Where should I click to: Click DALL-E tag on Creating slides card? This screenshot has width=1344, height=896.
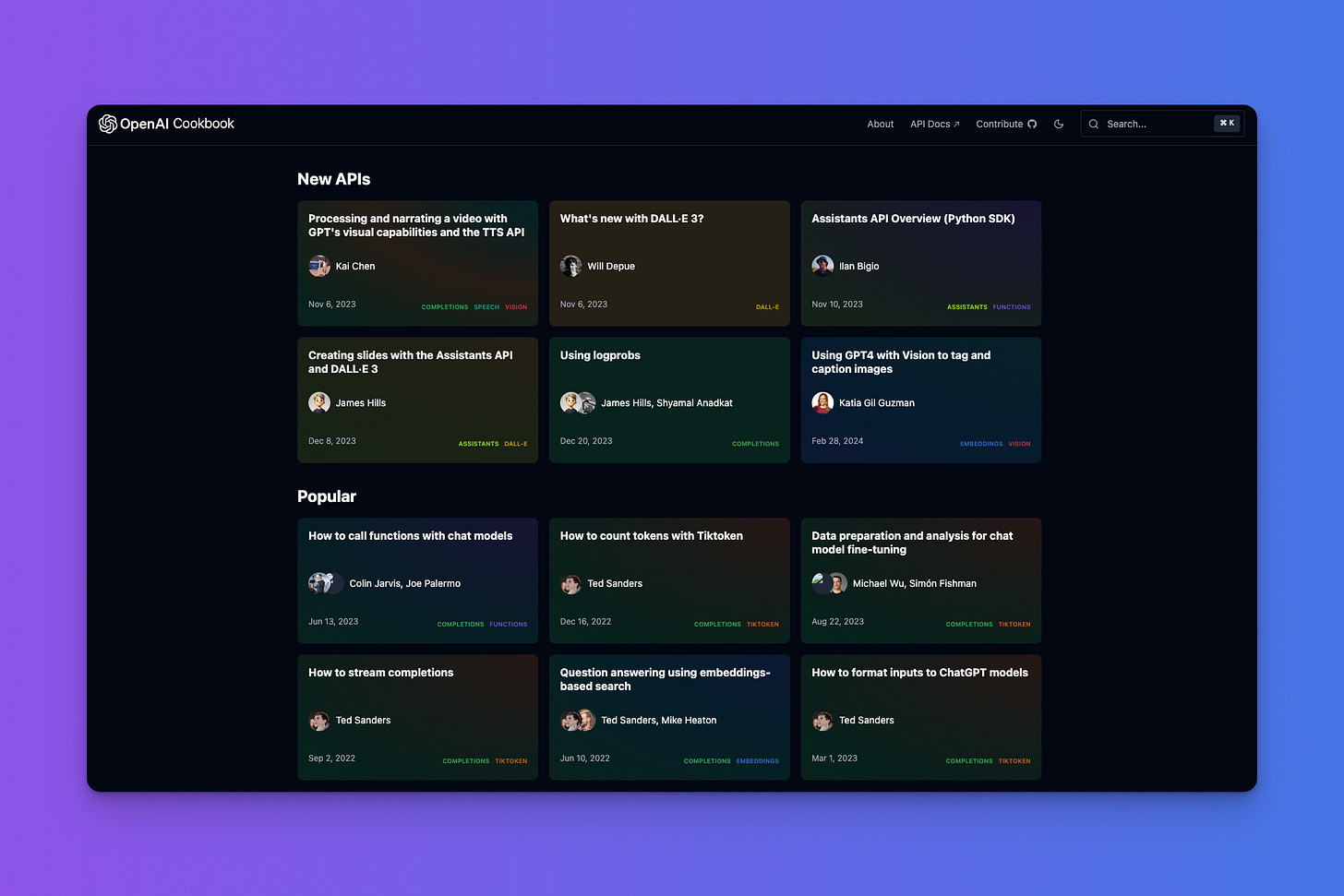[x=516, y=444]
